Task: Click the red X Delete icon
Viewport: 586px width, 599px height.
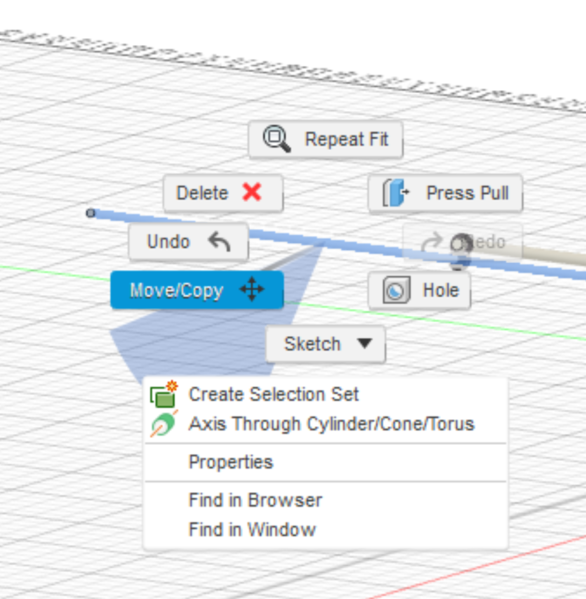Action: [x=252, y=192]
